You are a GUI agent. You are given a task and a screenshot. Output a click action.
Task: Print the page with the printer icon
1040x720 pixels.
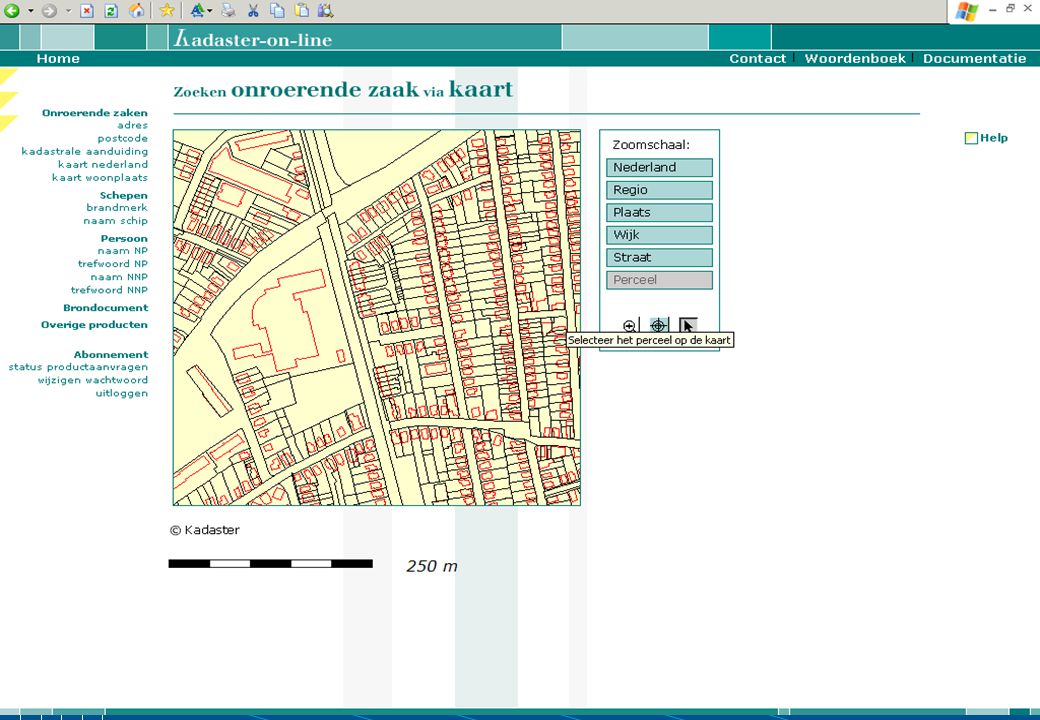[x=228, y=10]
